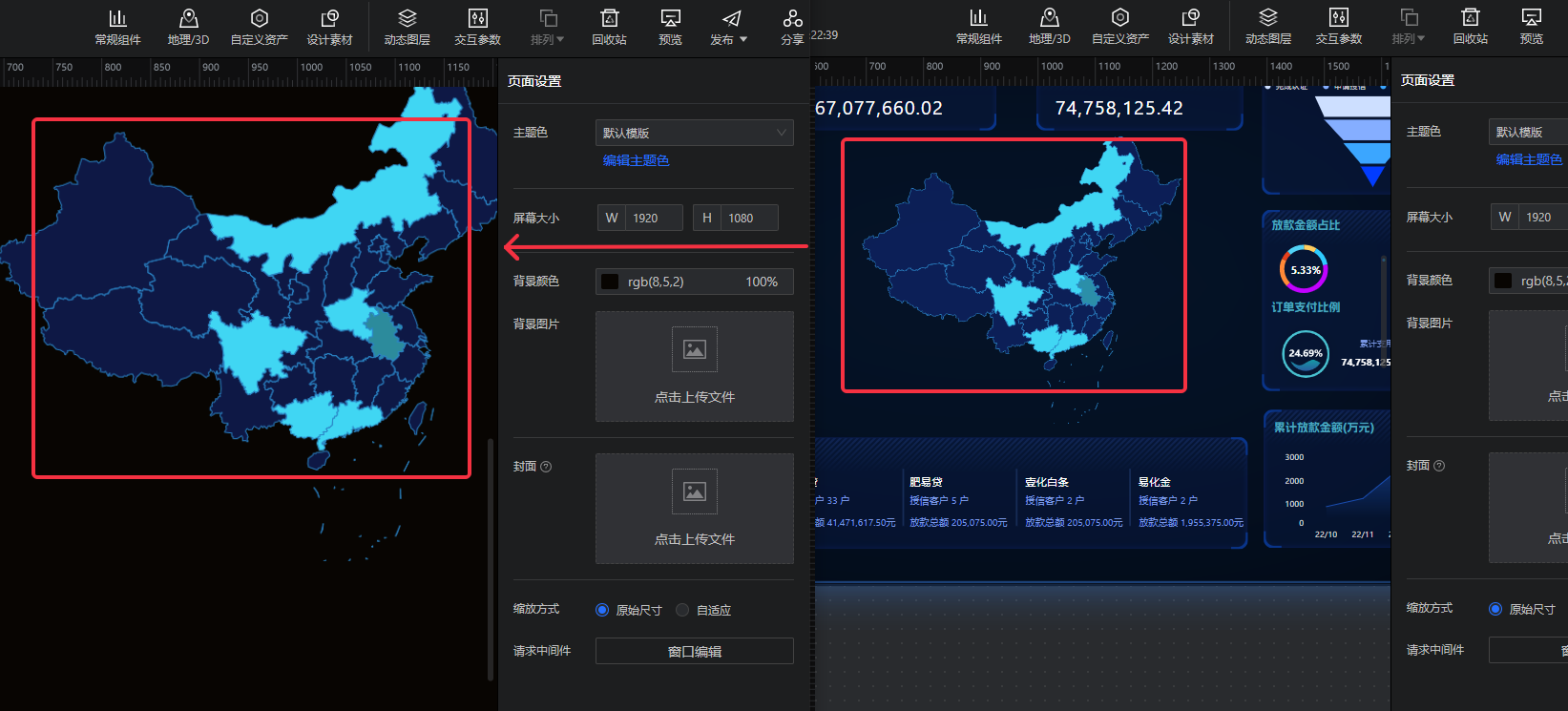Open 常规组件 in the left editor toolbar
Image resolution: width=1568 pixels, height=711 pixels.
(117, 27)
